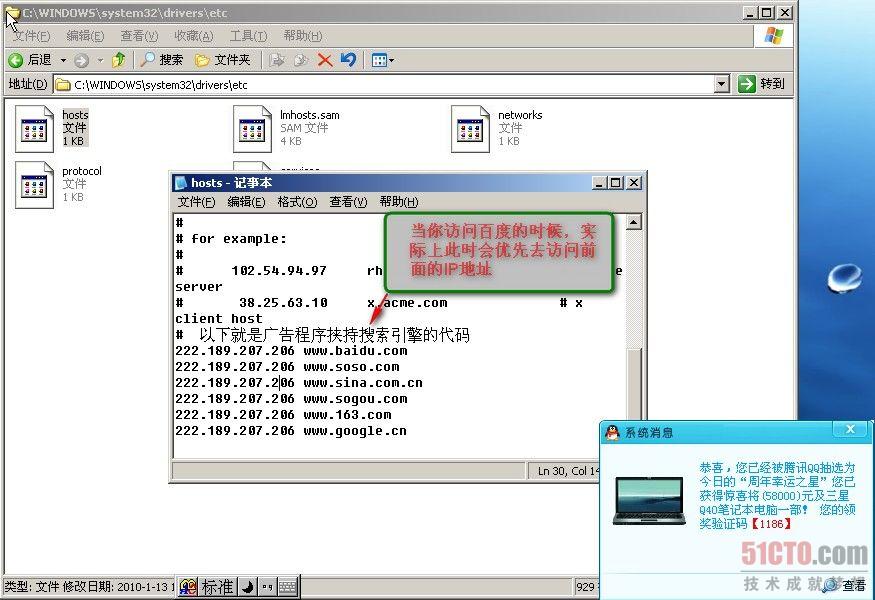Open Notepad's 编辑(E) menu
875x600 pixels.
pos(246,201)
